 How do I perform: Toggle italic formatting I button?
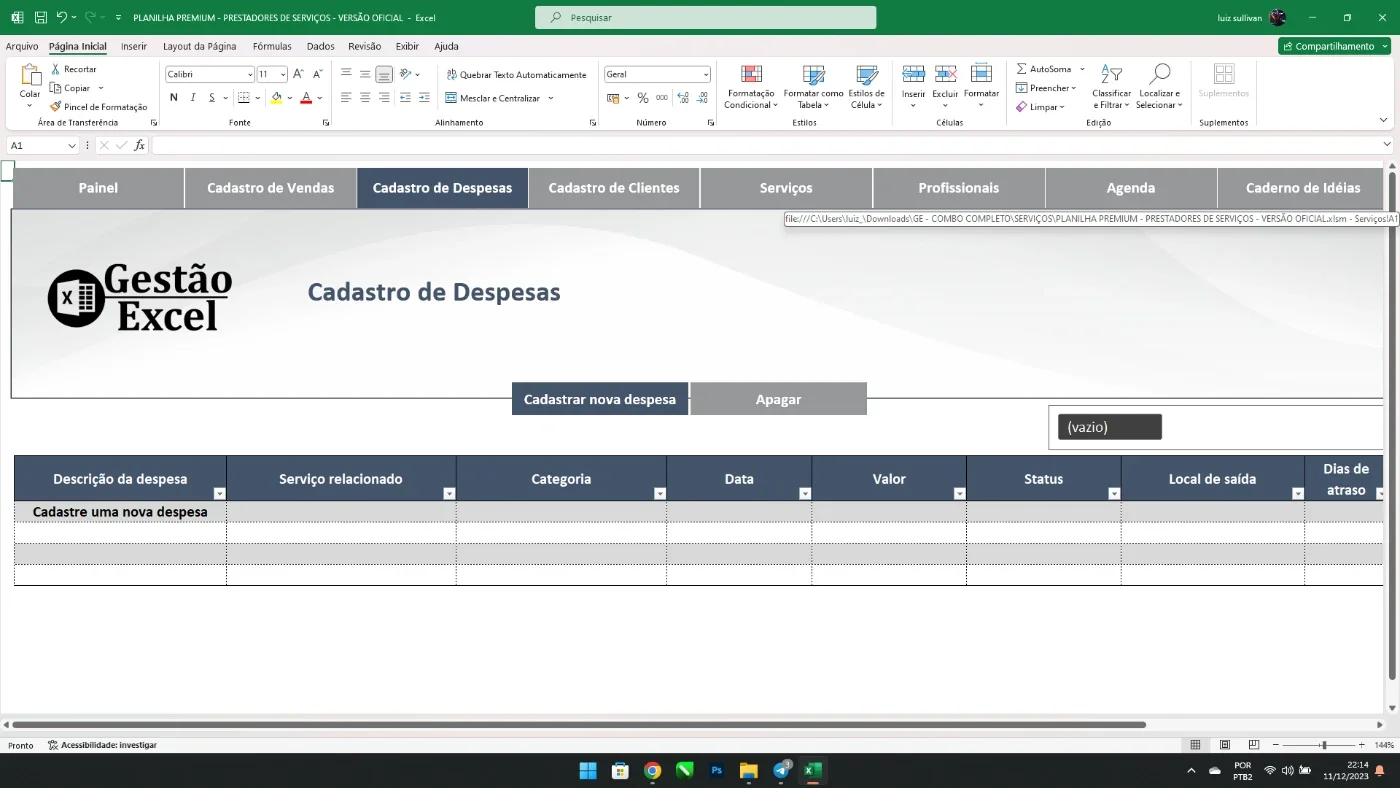point(192,98)
